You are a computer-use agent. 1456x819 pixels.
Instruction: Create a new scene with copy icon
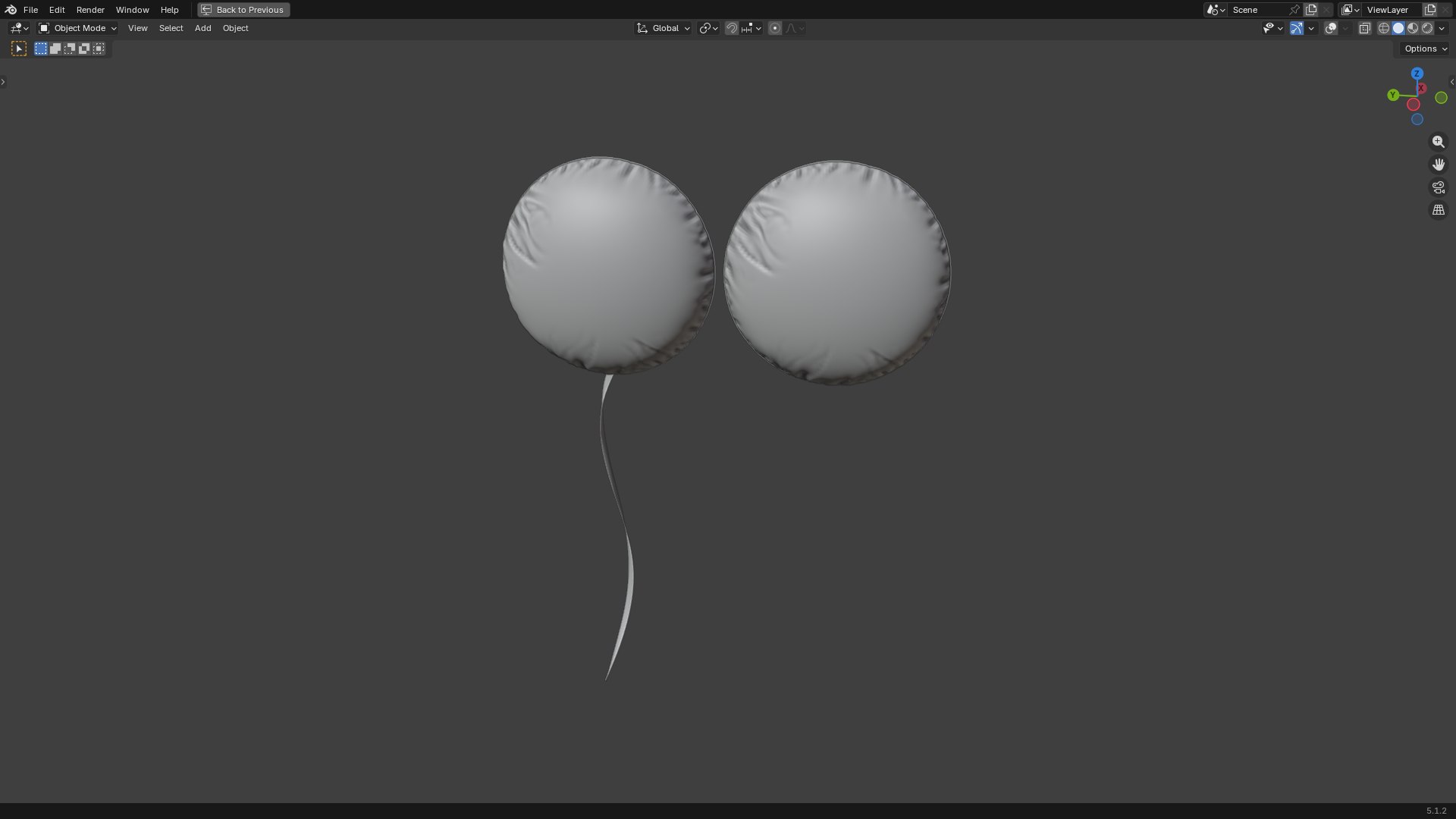[1311, 10]
